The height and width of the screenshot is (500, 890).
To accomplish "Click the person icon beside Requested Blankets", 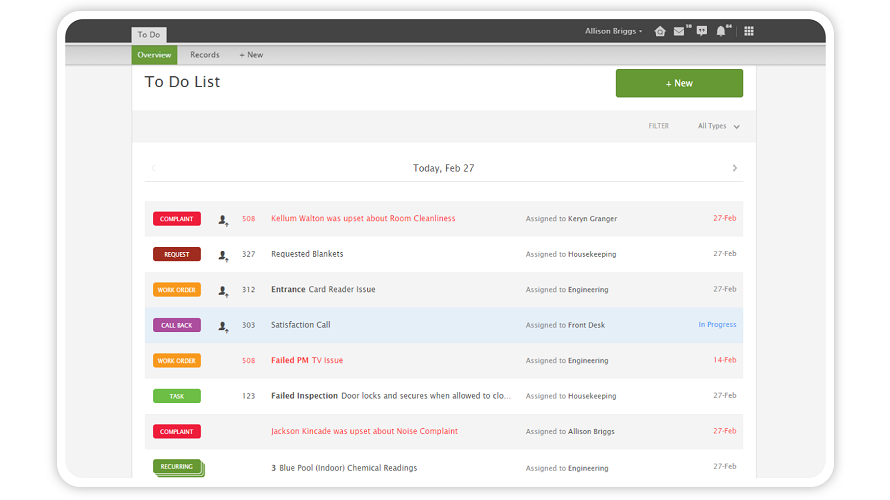I will pos(223,255).
